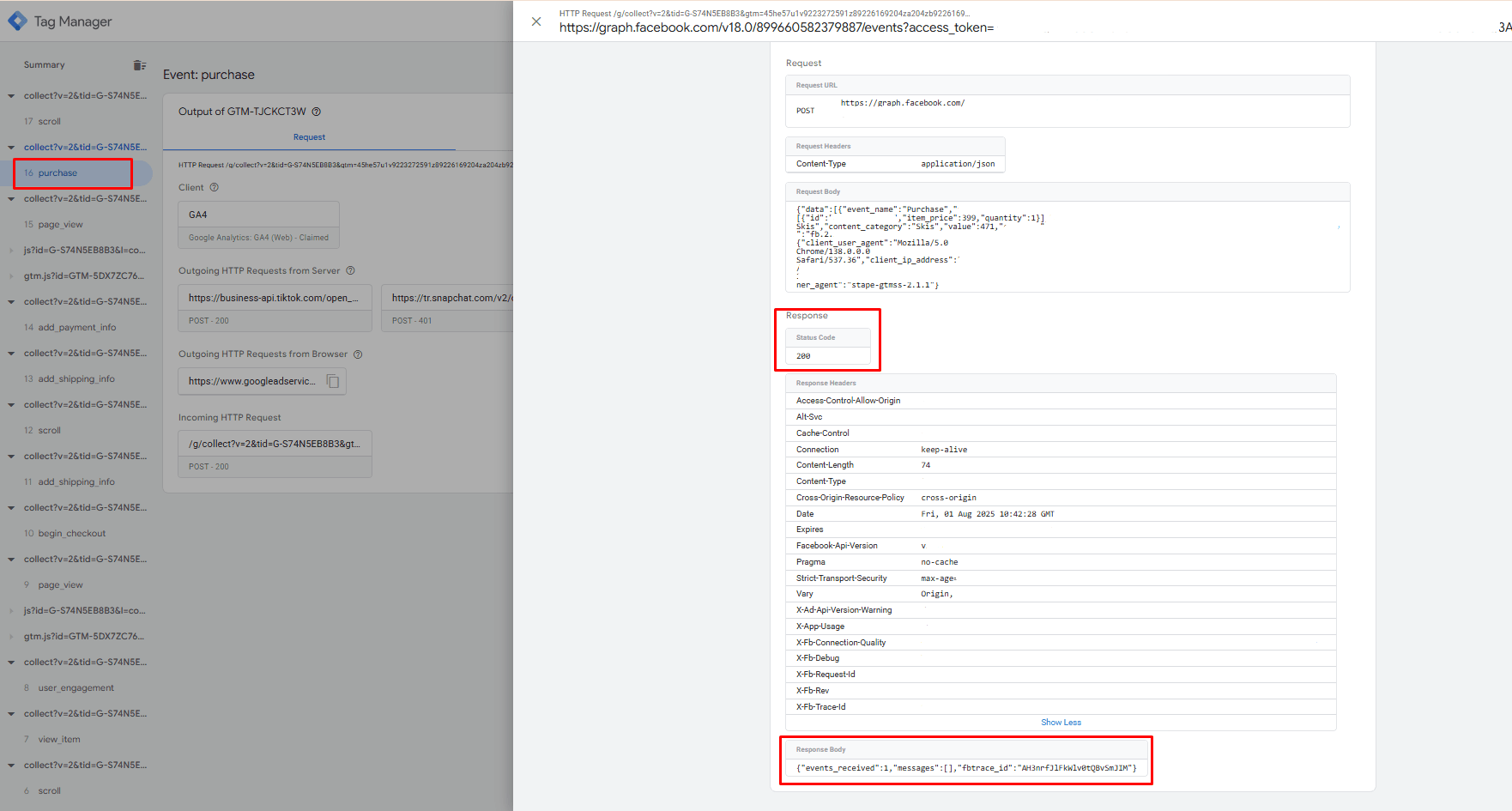This screenshot has height=811, width=1512.
Task: Click the Content-Type application/json request header
Action: (895, 164)
